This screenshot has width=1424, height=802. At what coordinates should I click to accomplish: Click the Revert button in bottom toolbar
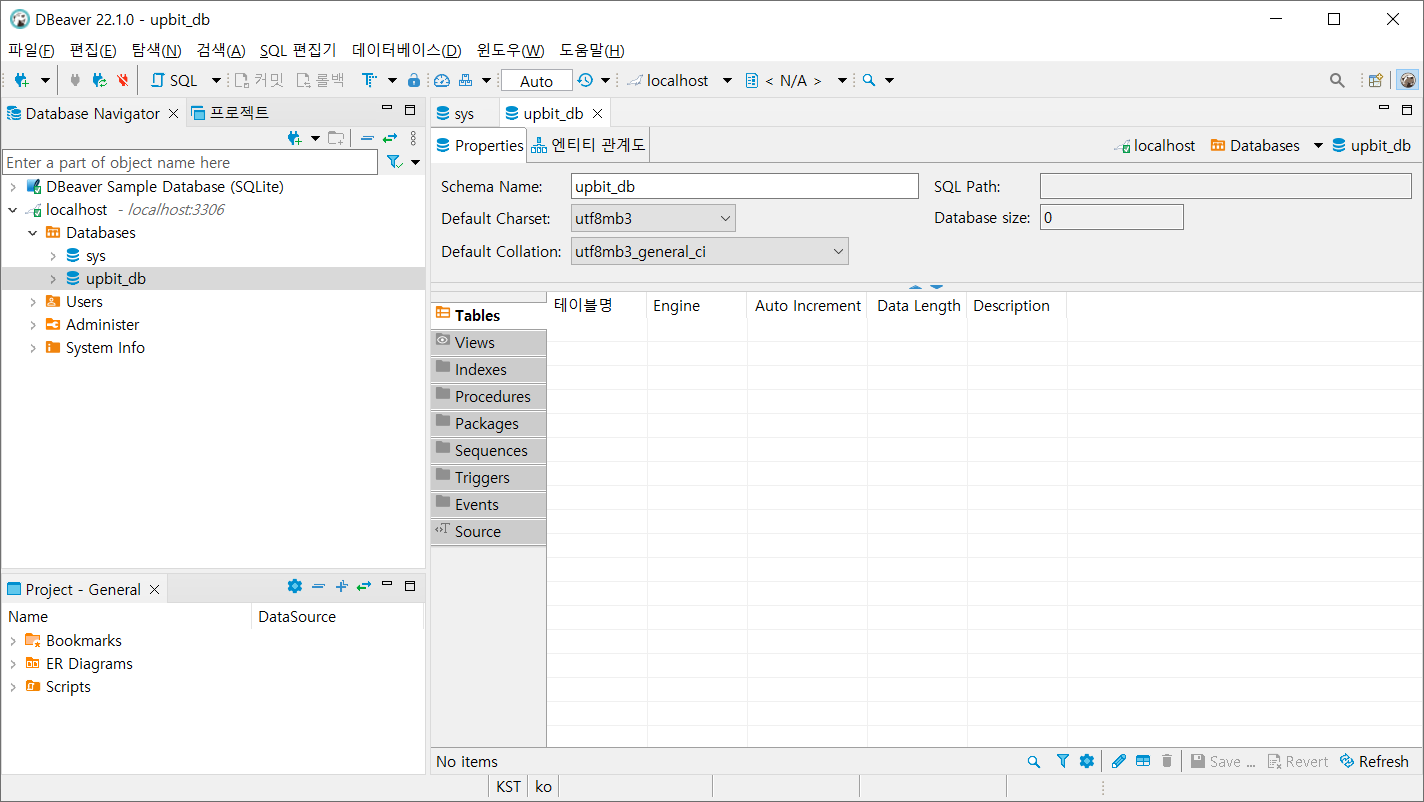(x=1297, y=761)
